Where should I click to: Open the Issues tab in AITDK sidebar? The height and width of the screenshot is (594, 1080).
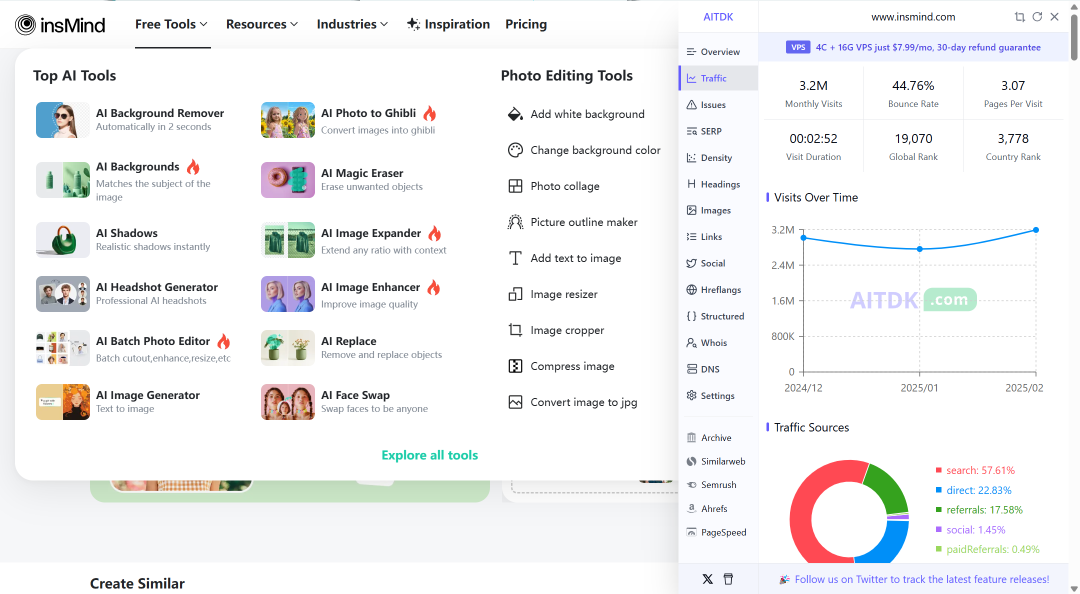point(718,105)
